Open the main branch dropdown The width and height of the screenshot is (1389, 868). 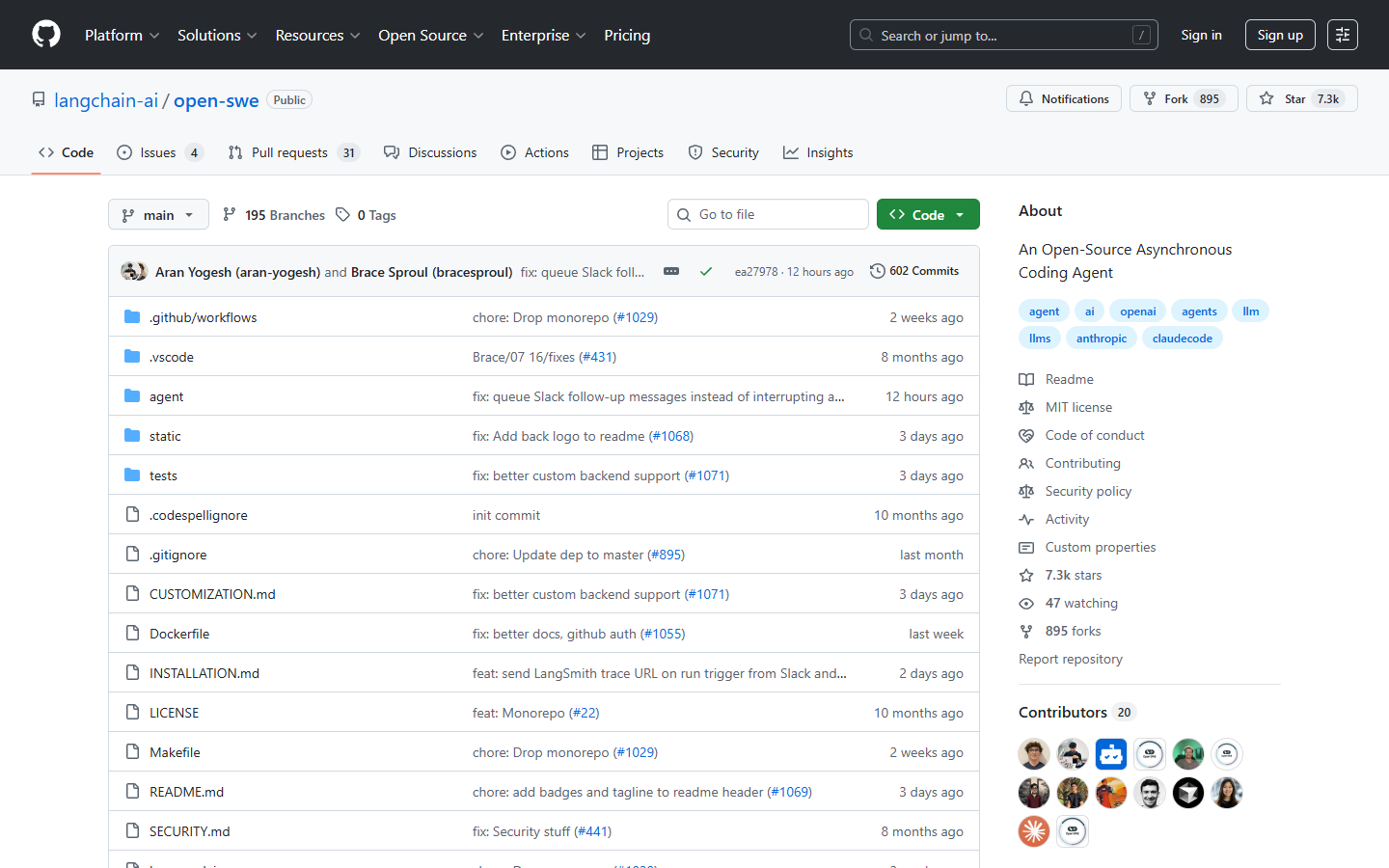(158, 214)
